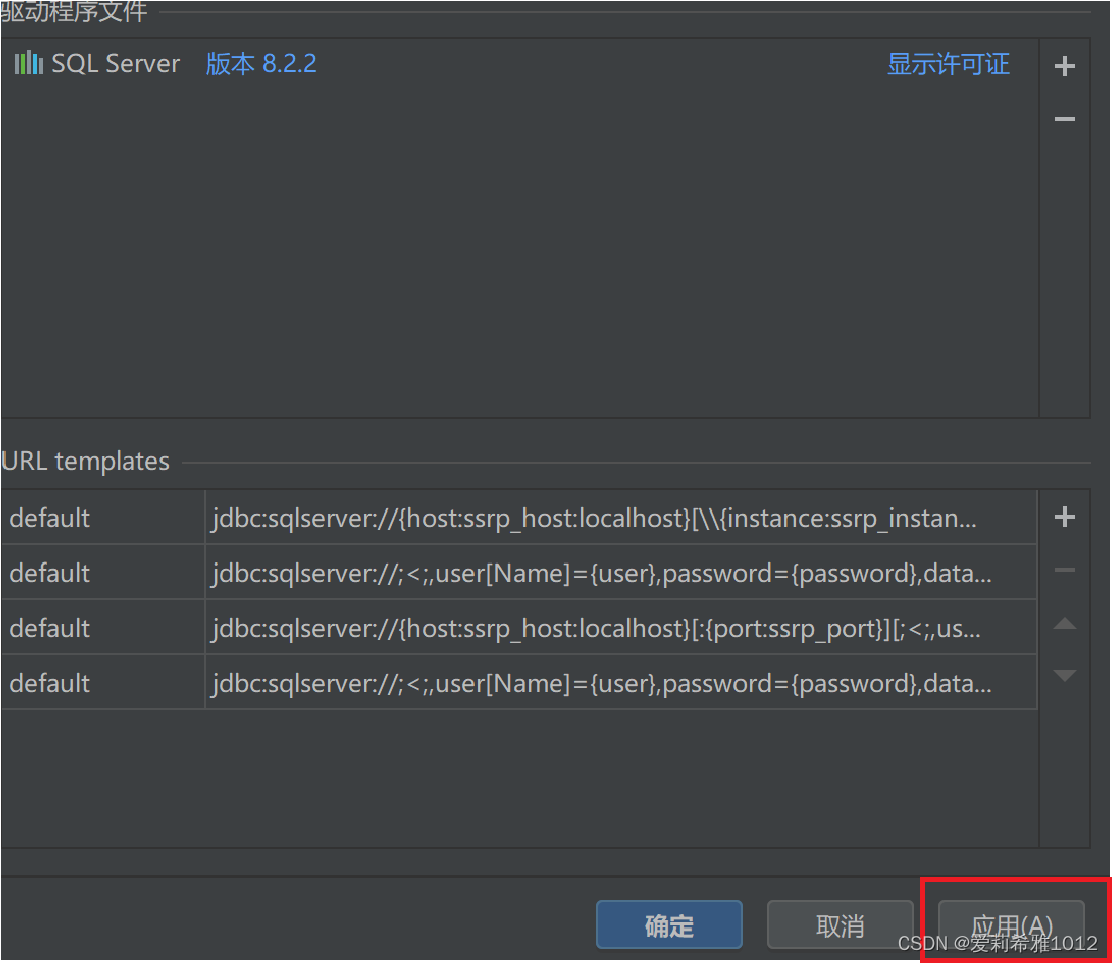1113x963 pixels.
Task: Select the third default URL template row
Action: coord(48,627)
